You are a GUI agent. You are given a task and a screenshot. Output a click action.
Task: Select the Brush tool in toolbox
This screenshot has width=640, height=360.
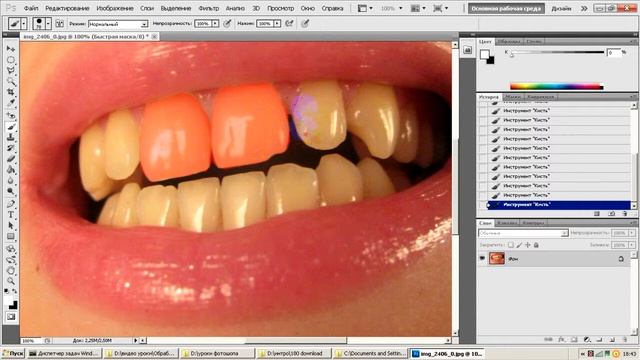pos(11,127)
